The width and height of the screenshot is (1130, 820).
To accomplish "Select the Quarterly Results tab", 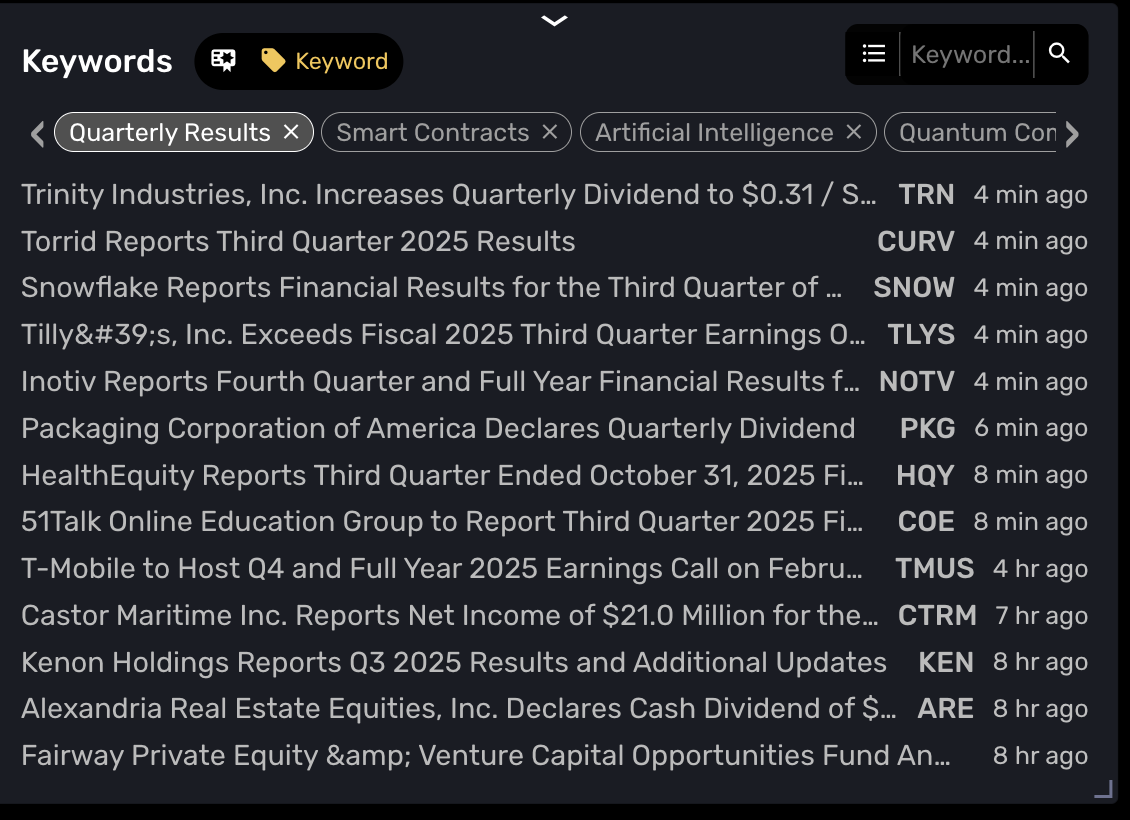I will point(170,133).
